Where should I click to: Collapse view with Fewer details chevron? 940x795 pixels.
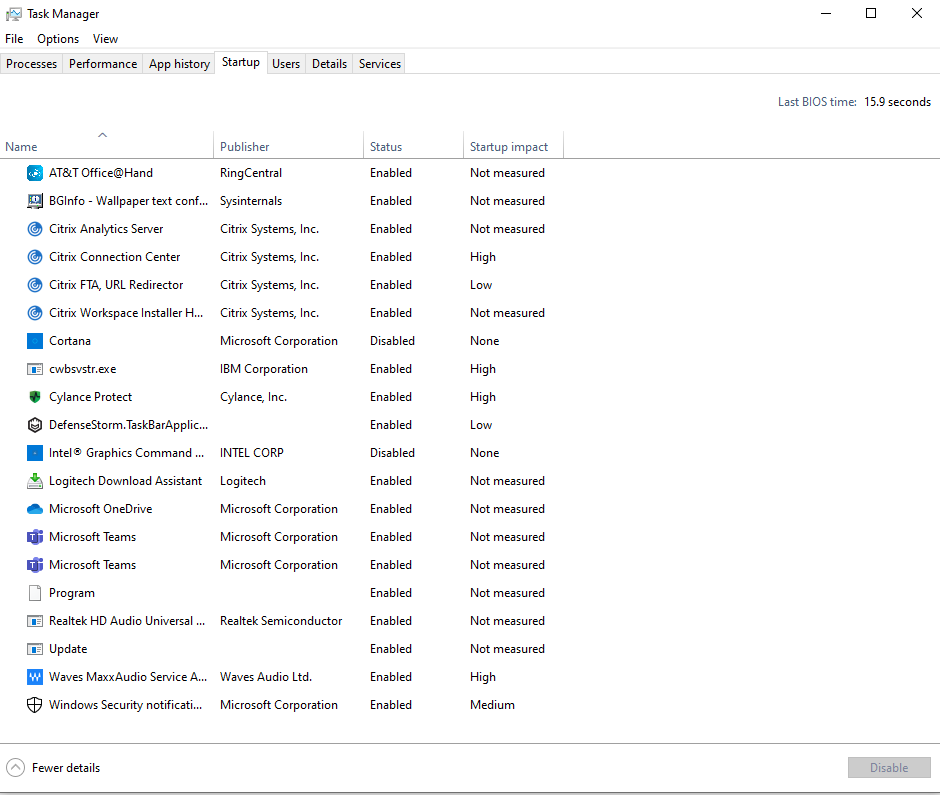point(16,768)
